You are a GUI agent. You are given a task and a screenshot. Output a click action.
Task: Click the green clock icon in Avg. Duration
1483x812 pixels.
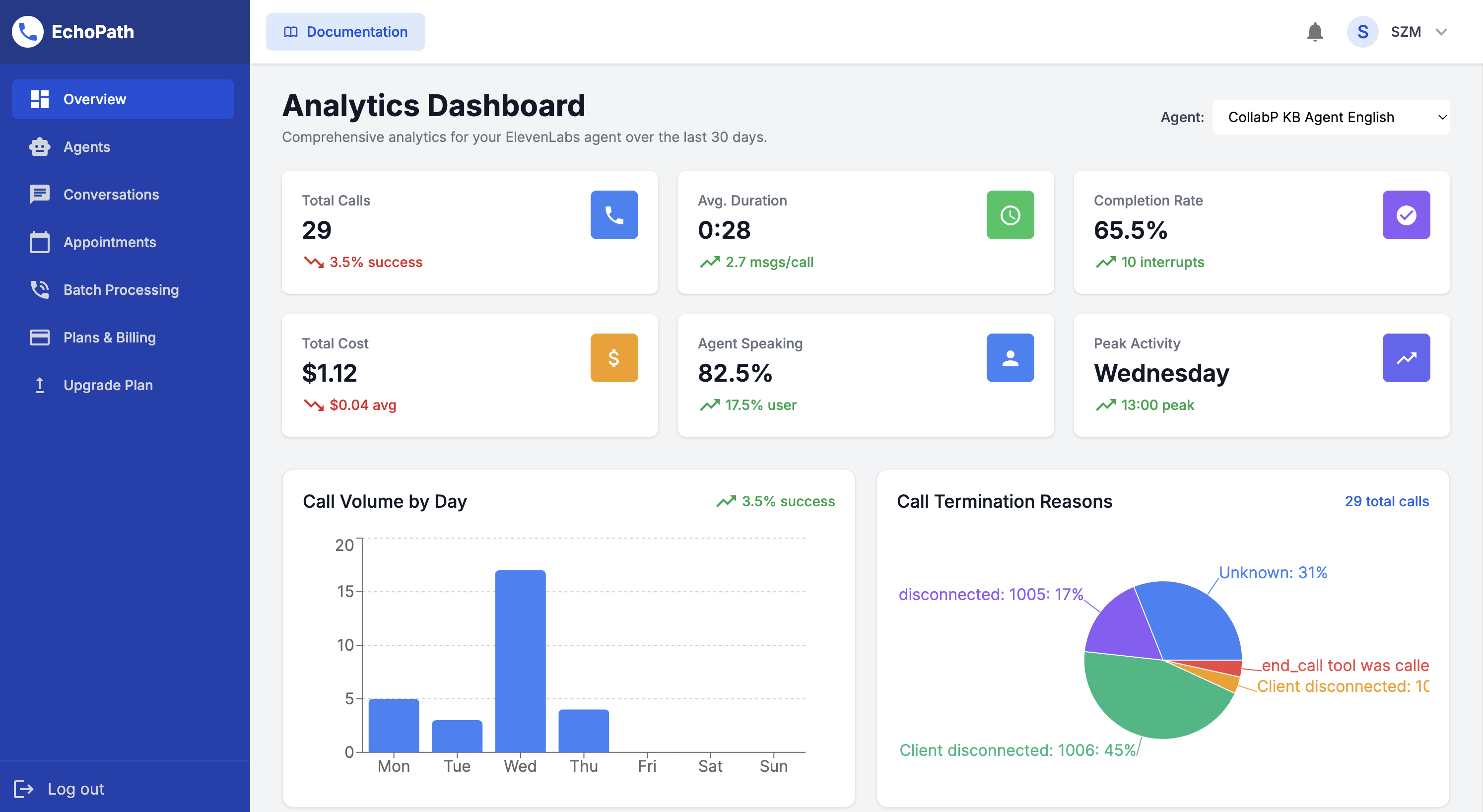click(x=1010, y=215)
